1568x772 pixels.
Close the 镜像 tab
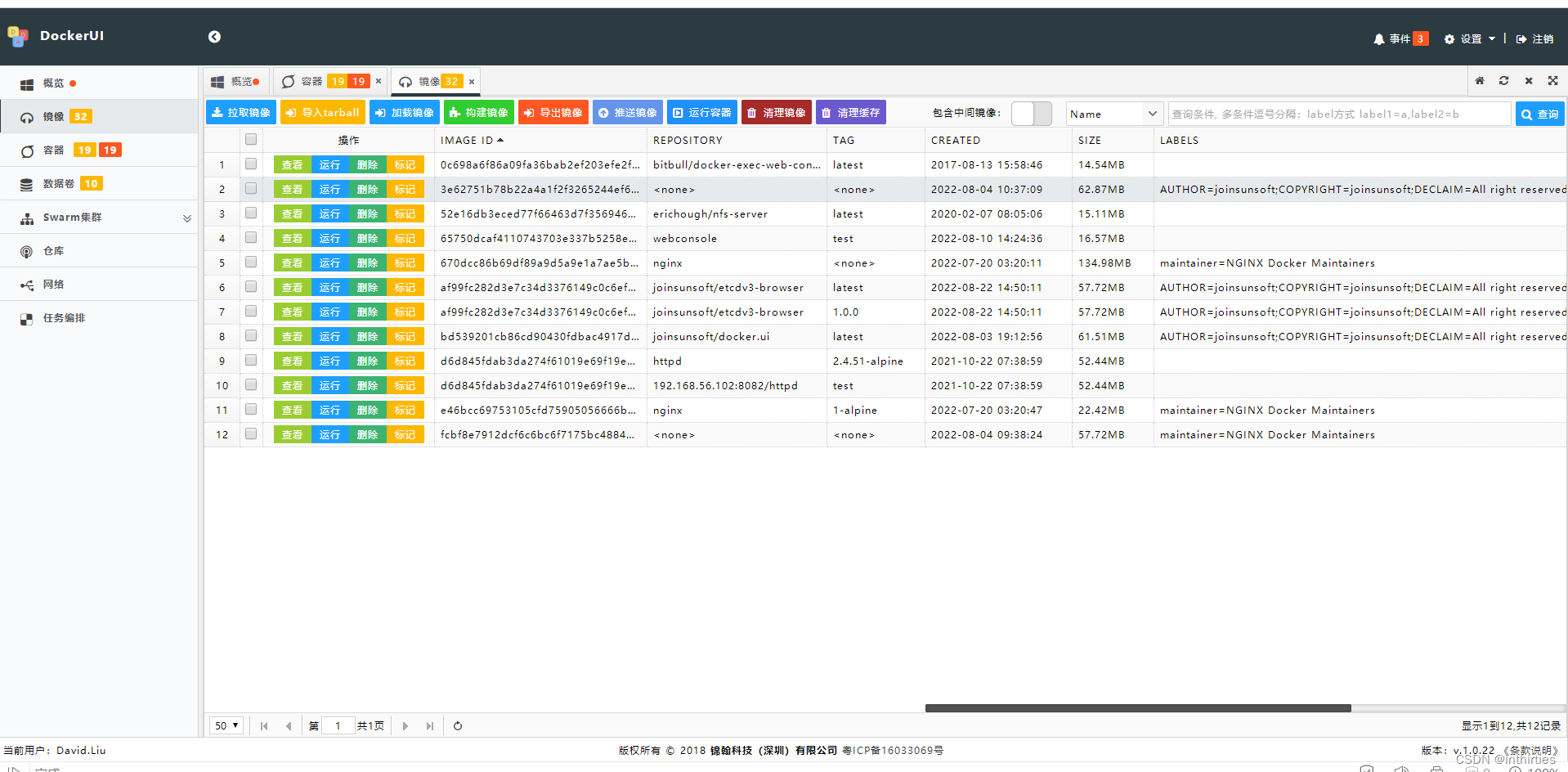(472, 82)
